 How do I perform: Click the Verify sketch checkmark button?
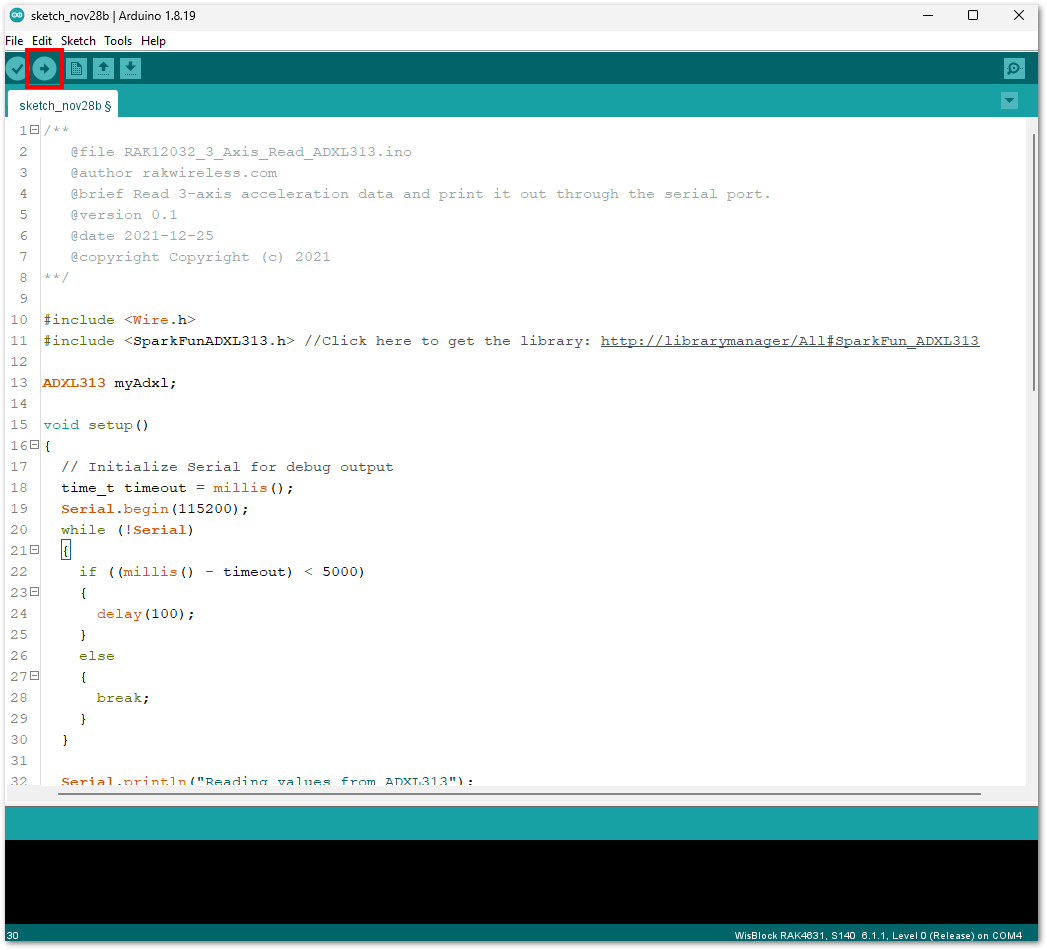click(x=17, y=68)
